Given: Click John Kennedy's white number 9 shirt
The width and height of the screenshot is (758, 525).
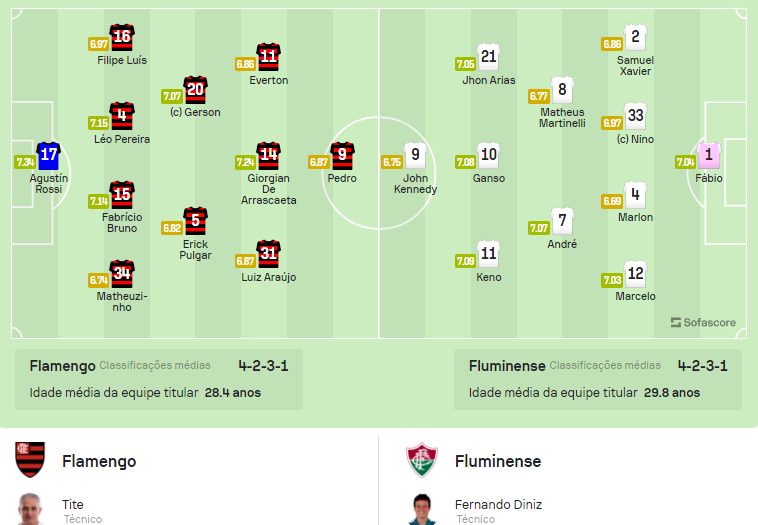Looking at the screenshot, I should pyautogui.click(x=415, y=155).
